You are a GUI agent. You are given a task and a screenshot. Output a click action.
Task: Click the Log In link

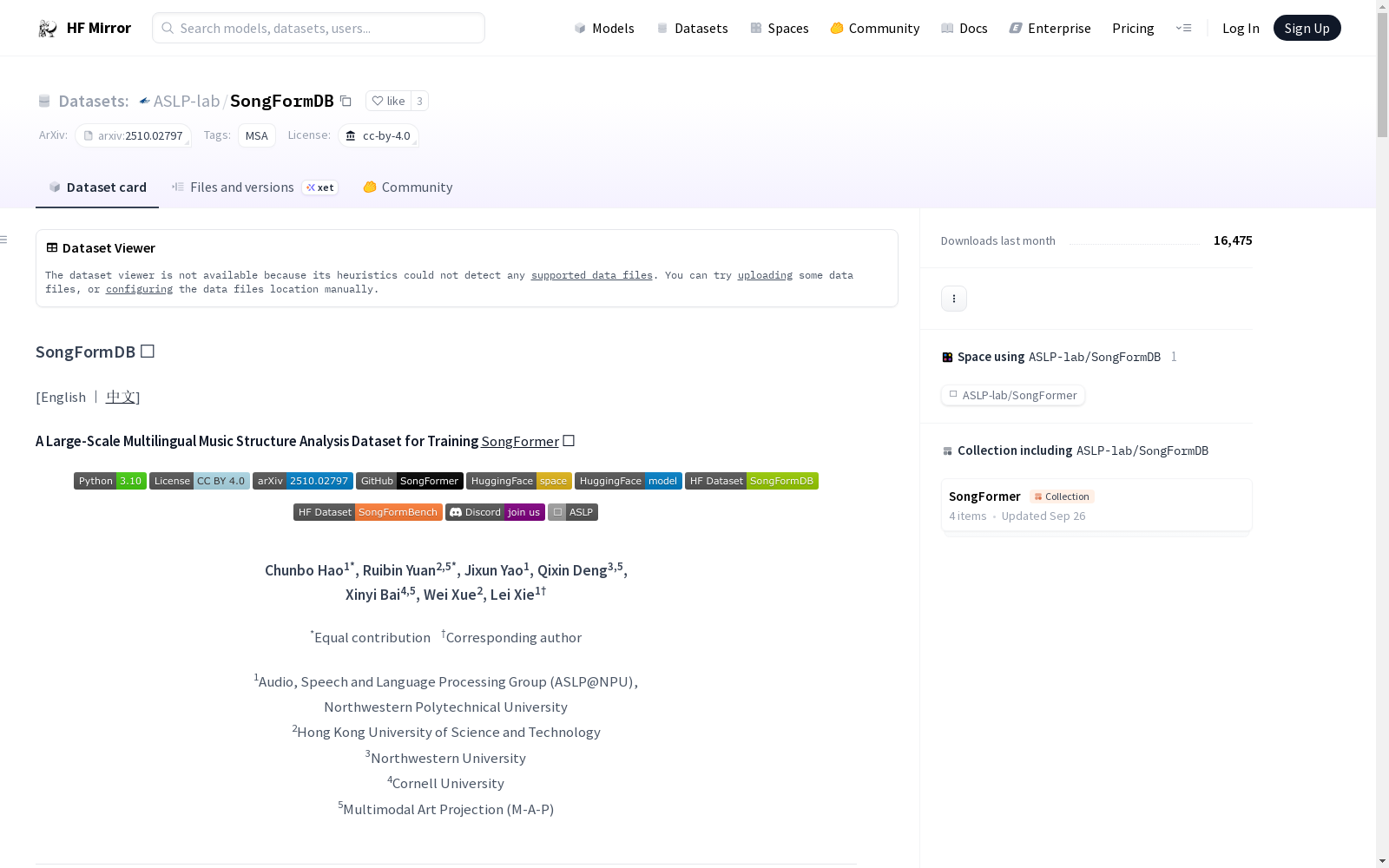(1241, 28)
